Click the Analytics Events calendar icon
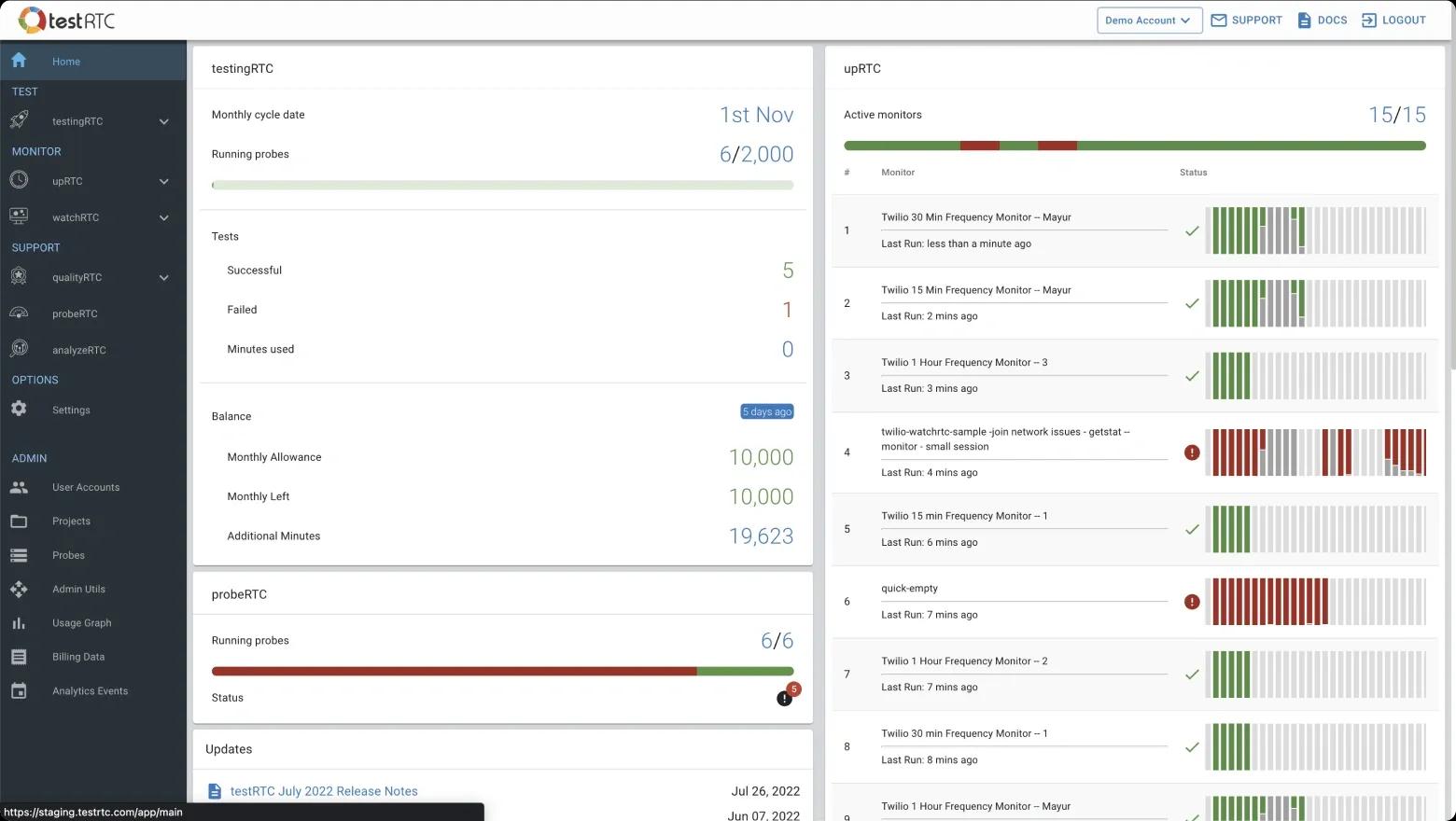The width and height of the screenshot is (1456, 821). (19, 690)
